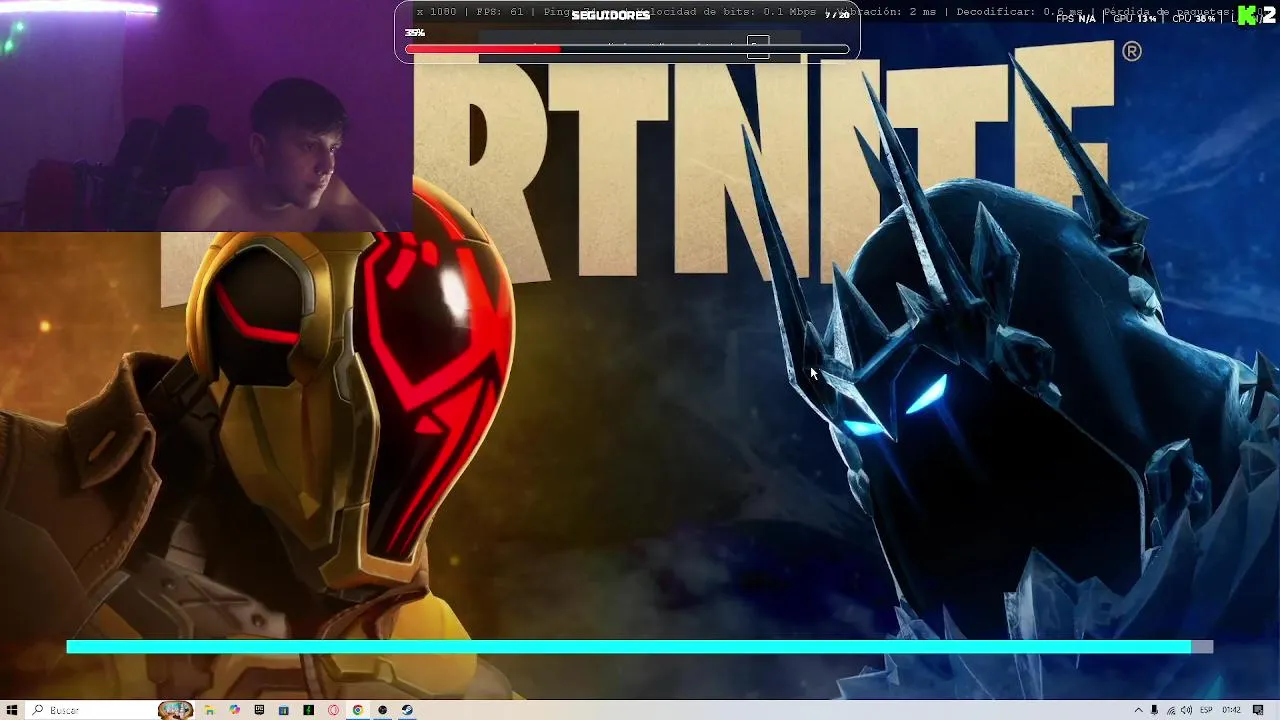Launch the Copilot taskbar icon
Viewport: 1280px width, 720px height.
(235, 710)
